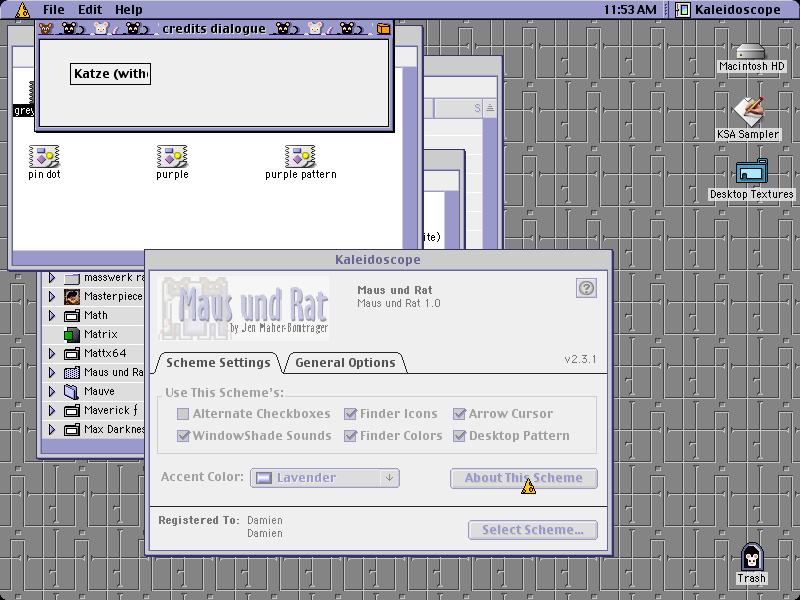The image size is (800, 600).
Task: Expand the Mattx64 folder disclosure triangle
Action: [52, 353]
